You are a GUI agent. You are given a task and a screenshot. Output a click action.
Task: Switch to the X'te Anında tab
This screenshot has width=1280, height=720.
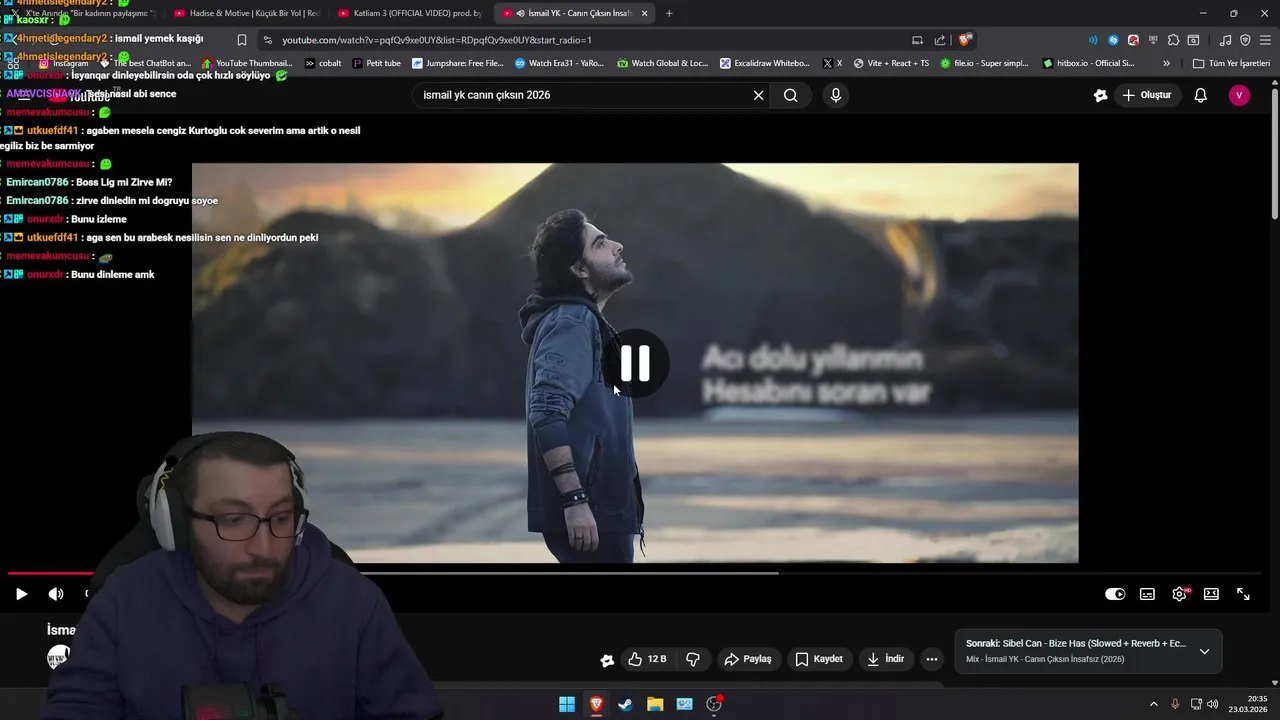(x=85, y=13)
